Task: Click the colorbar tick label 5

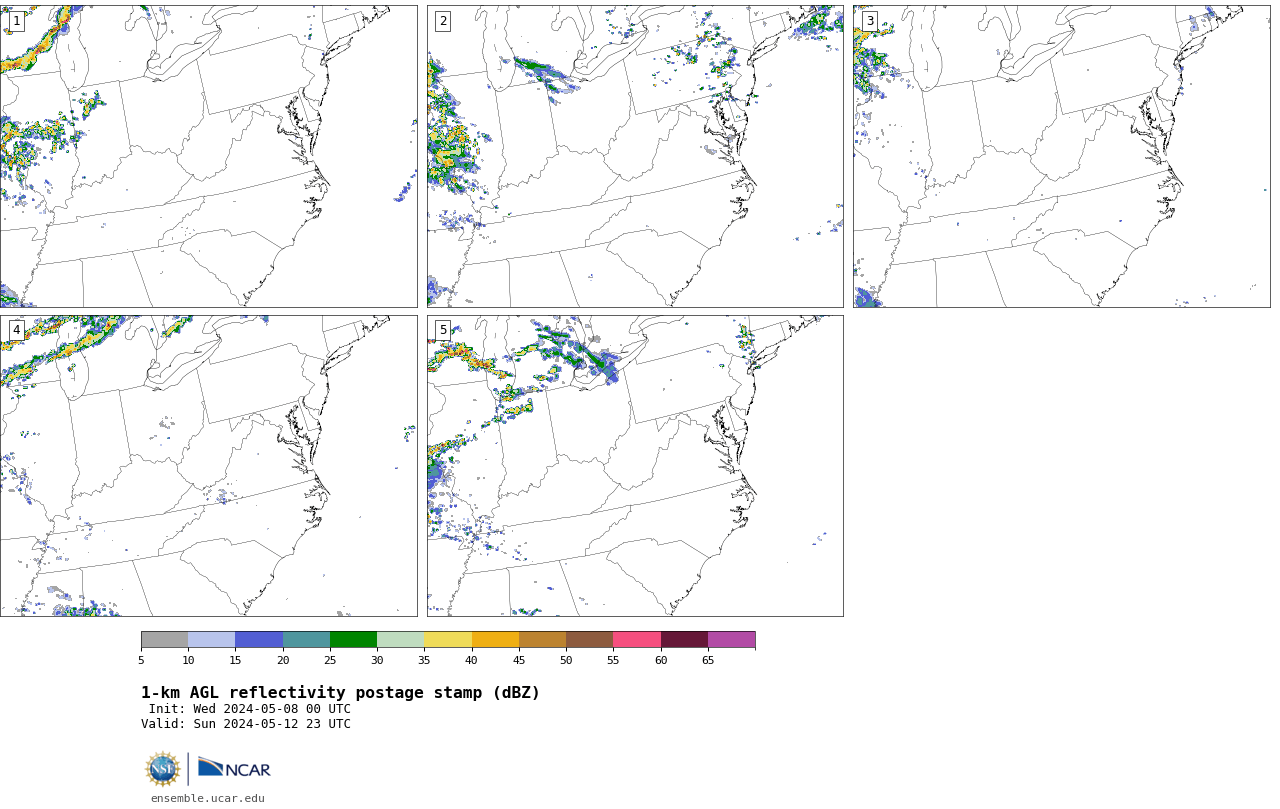Action: [141, 660]
